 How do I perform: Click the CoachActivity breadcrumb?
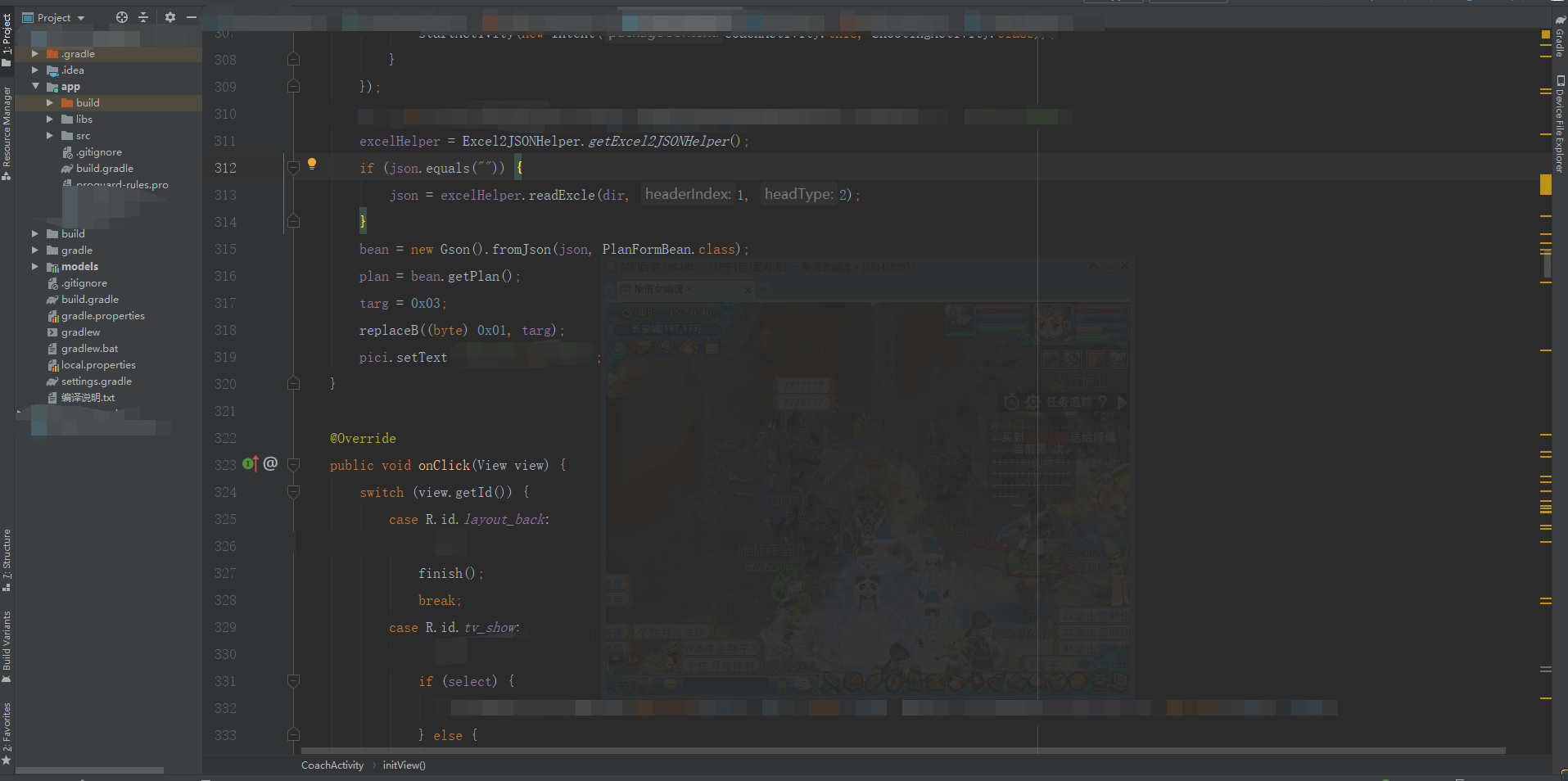pyautogui.click(x=332, y=765)
